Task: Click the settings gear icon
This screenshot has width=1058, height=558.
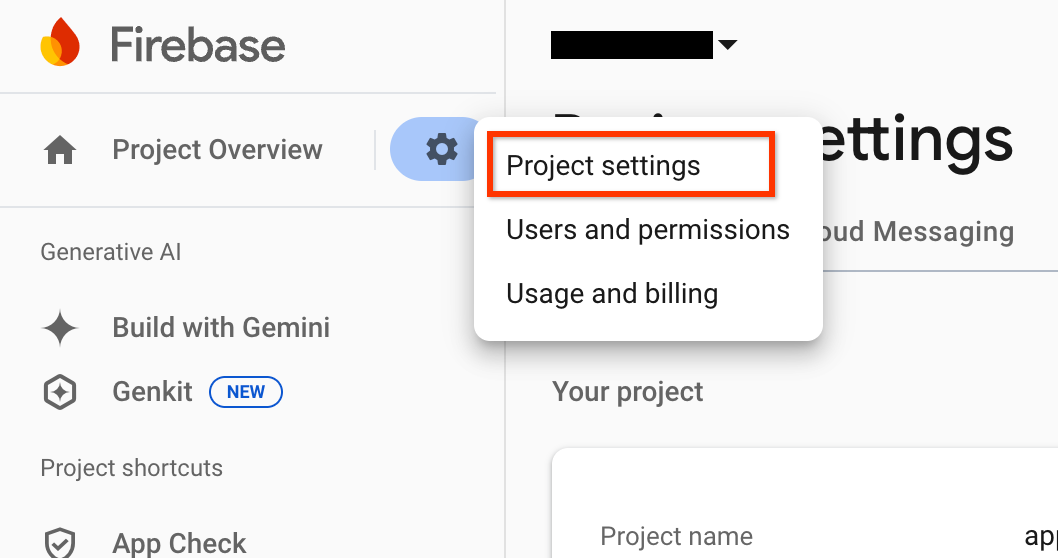Action: (x=441, y=150)
